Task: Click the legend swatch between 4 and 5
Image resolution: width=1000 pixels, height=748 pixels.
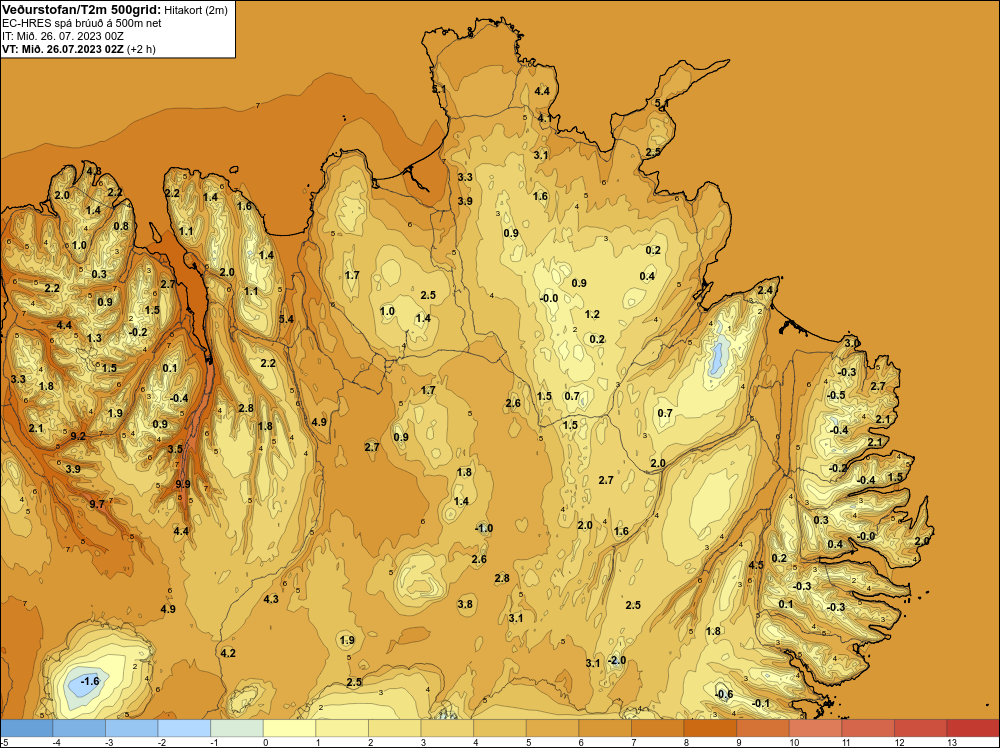Action: pyautogui.click(x=499, y=728)
